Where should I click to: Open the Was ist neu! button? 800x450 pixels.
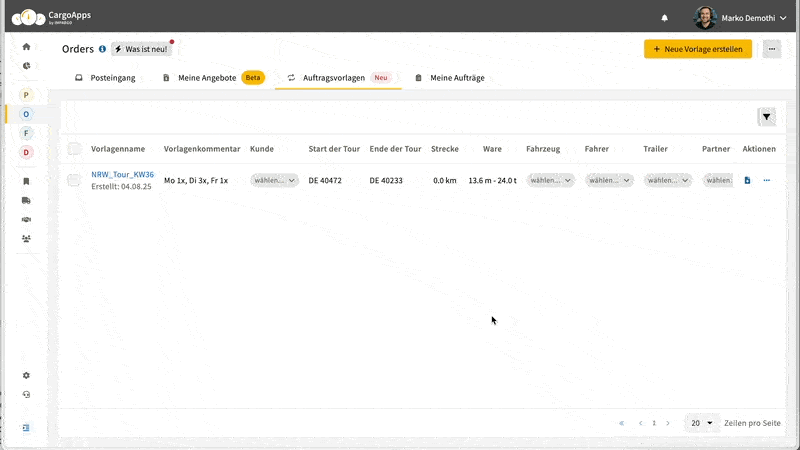tap(141, 49)
